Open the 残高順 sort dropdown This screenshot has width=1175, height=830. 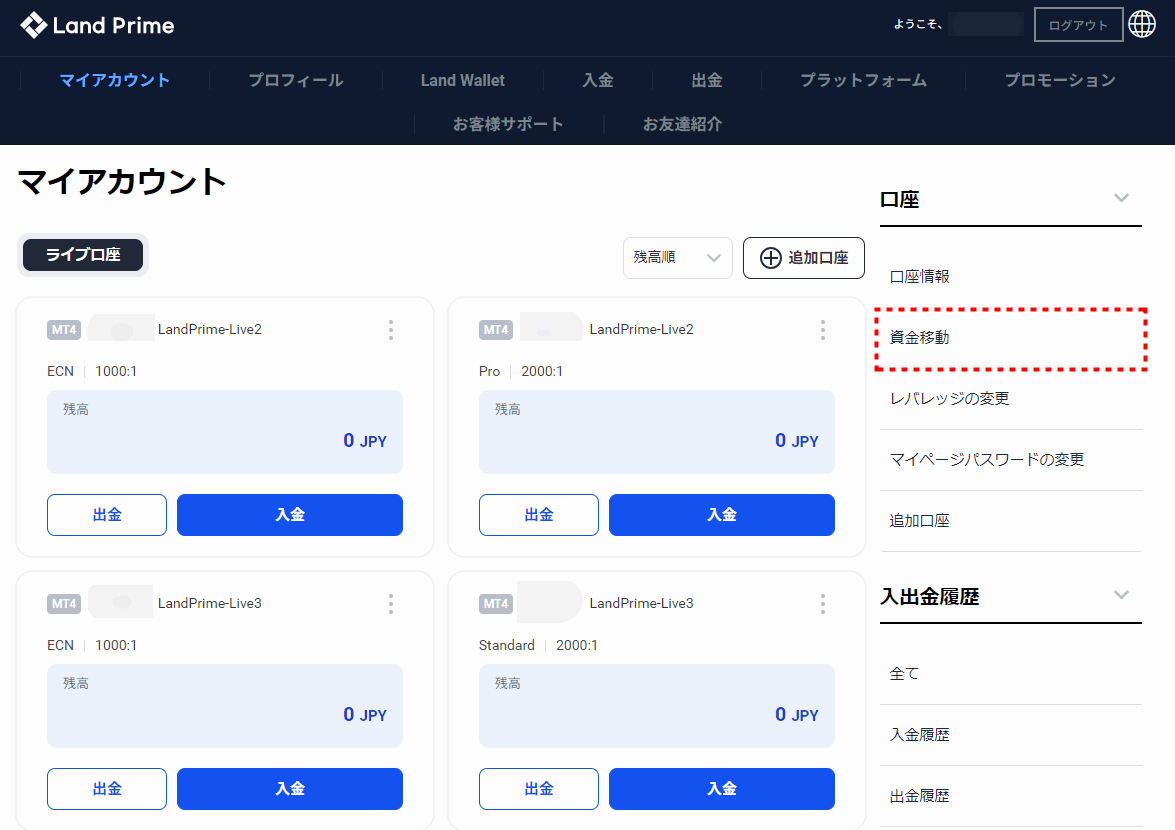tap(677, 258)
